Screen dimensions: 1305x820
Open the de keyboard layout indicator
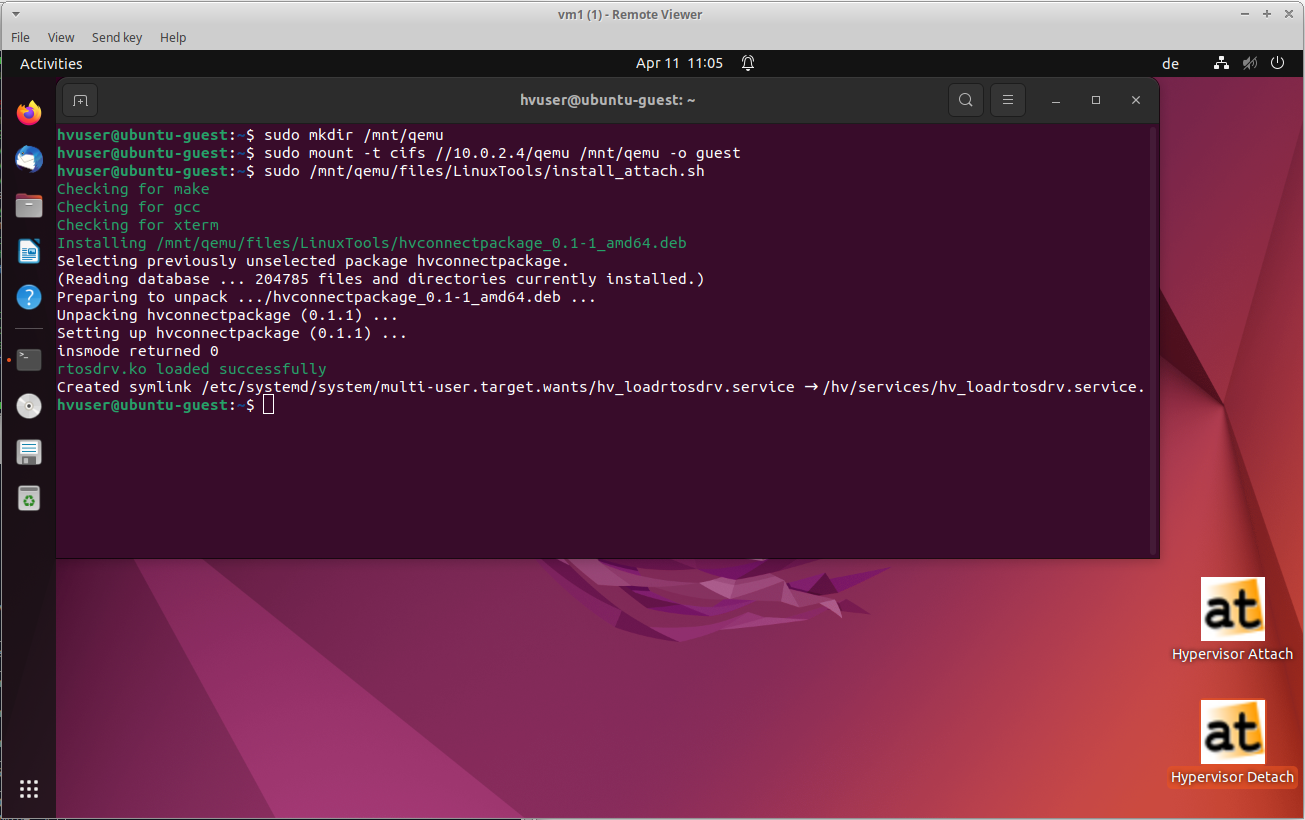click(1170, 64)
